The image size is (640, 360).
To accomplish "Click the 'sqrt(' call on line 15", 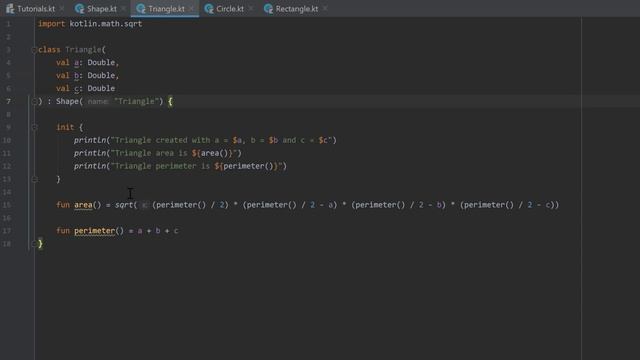I will point(126,205).
